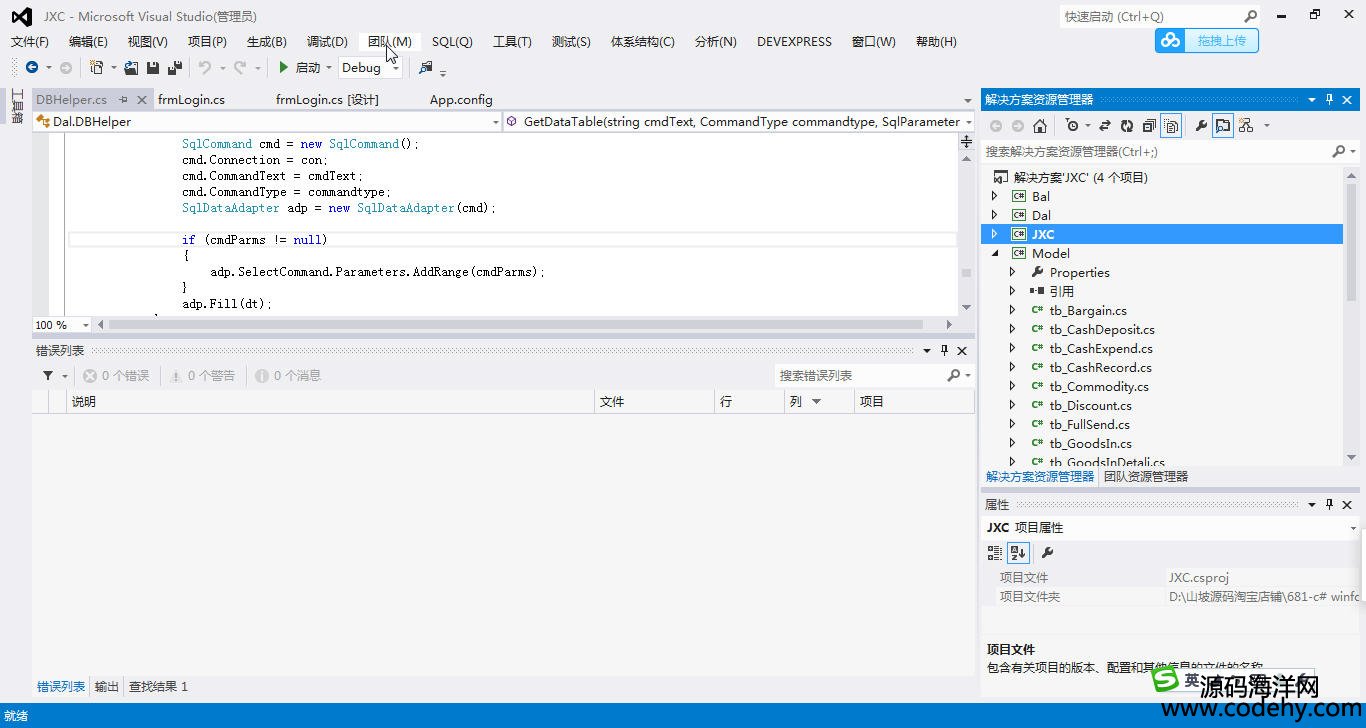The image size is (1366, 728).
Task: Click the Open File toolbar icon
Action: click(x=131, y=68)
